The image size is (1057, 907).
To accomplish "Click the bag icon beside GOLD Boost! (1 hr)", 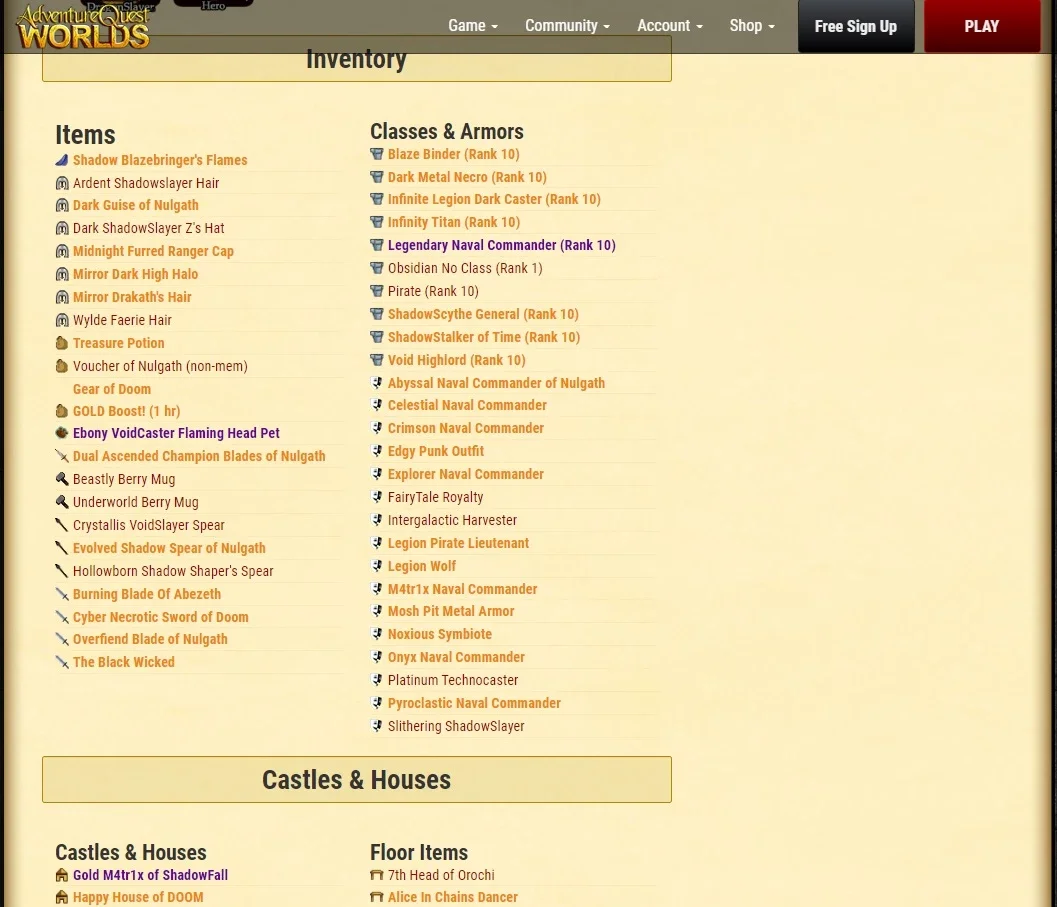I will [61, 411].
